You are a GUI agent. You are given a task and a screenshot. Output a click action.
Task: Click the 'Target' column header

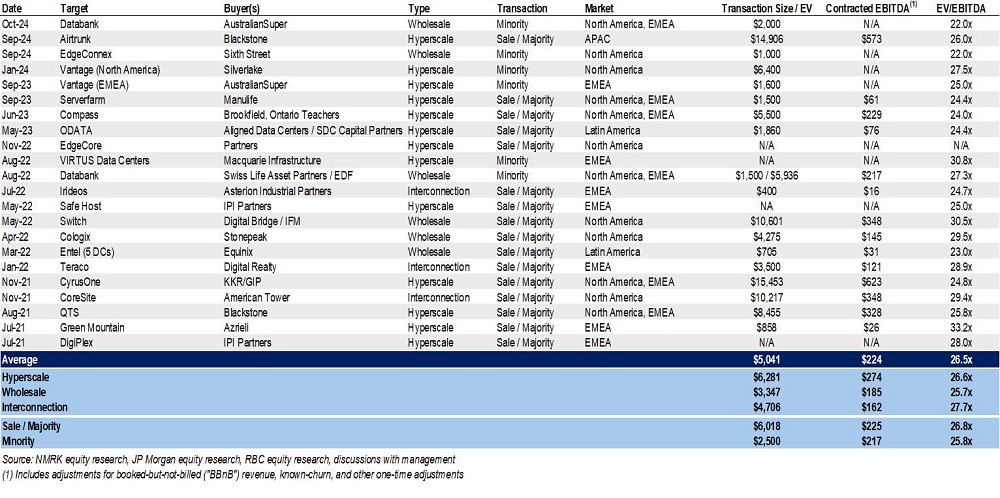(74, 9)
